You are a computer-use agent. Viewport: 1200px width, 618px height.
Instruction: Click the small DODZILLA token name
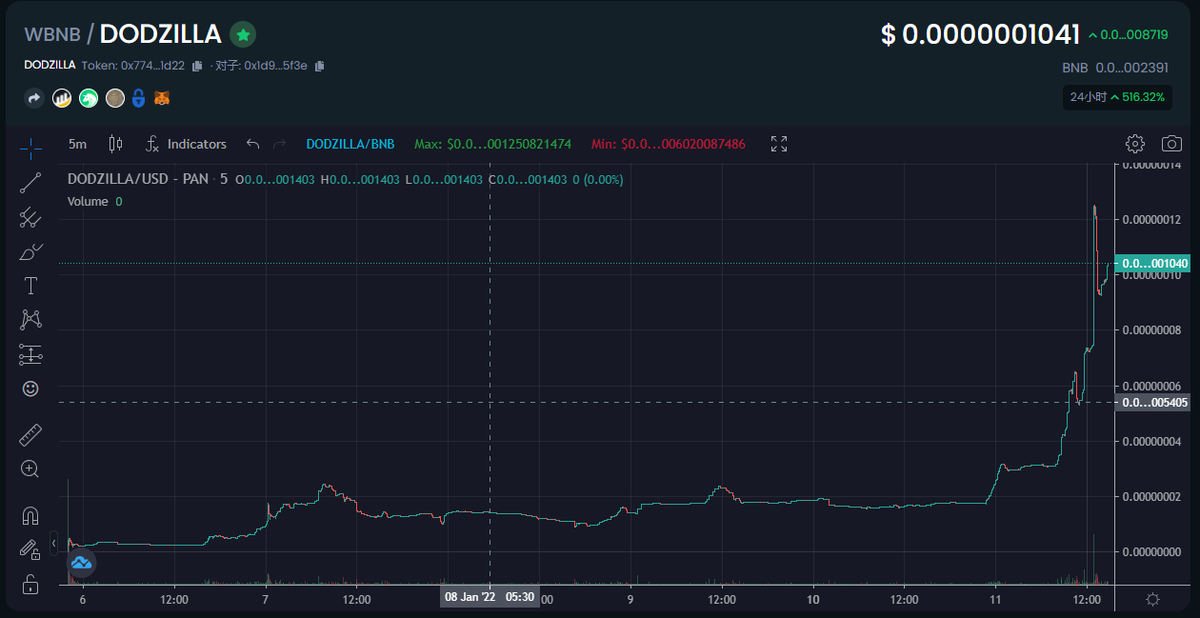(50, 66)
